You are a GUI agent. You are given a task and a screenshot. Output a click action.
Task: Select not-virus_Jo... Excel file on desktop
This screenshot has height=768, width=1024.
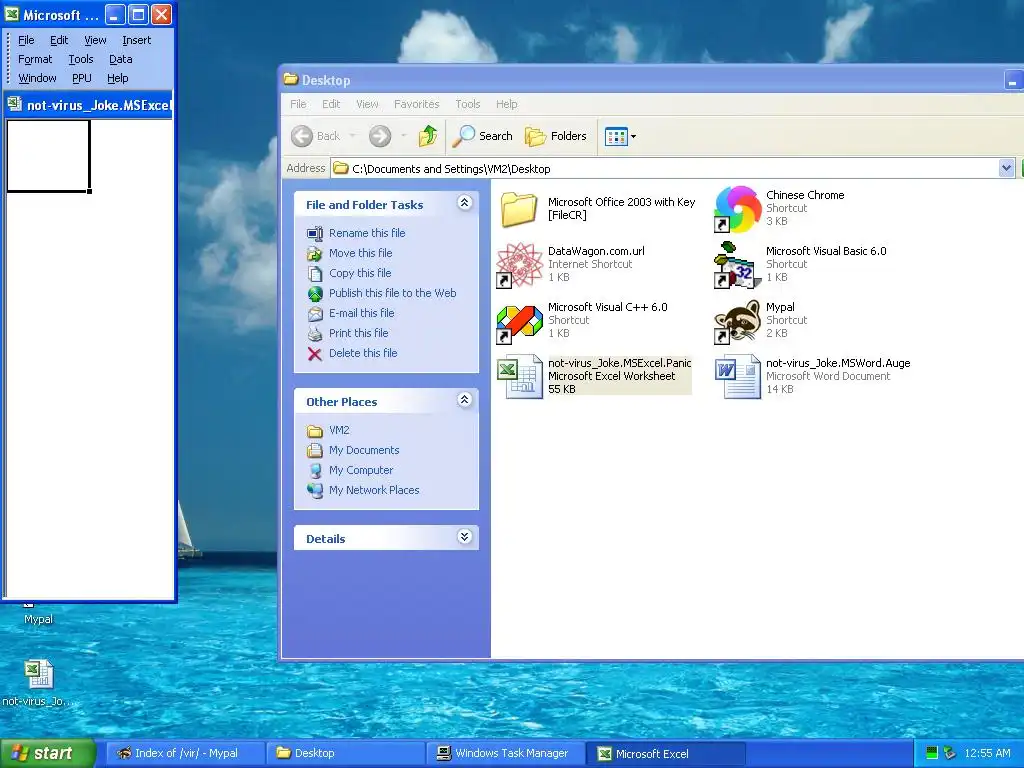tap(39, 682)
